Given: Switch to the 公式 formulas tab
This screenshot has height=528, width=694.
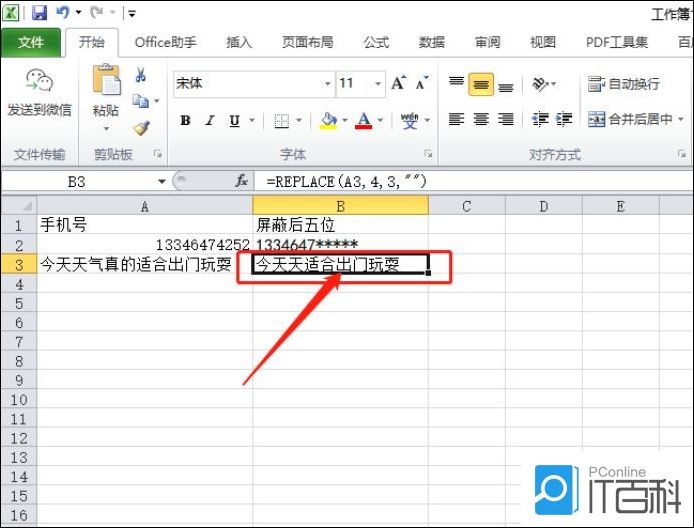Looking at the screenshot, I should [376, 42].
